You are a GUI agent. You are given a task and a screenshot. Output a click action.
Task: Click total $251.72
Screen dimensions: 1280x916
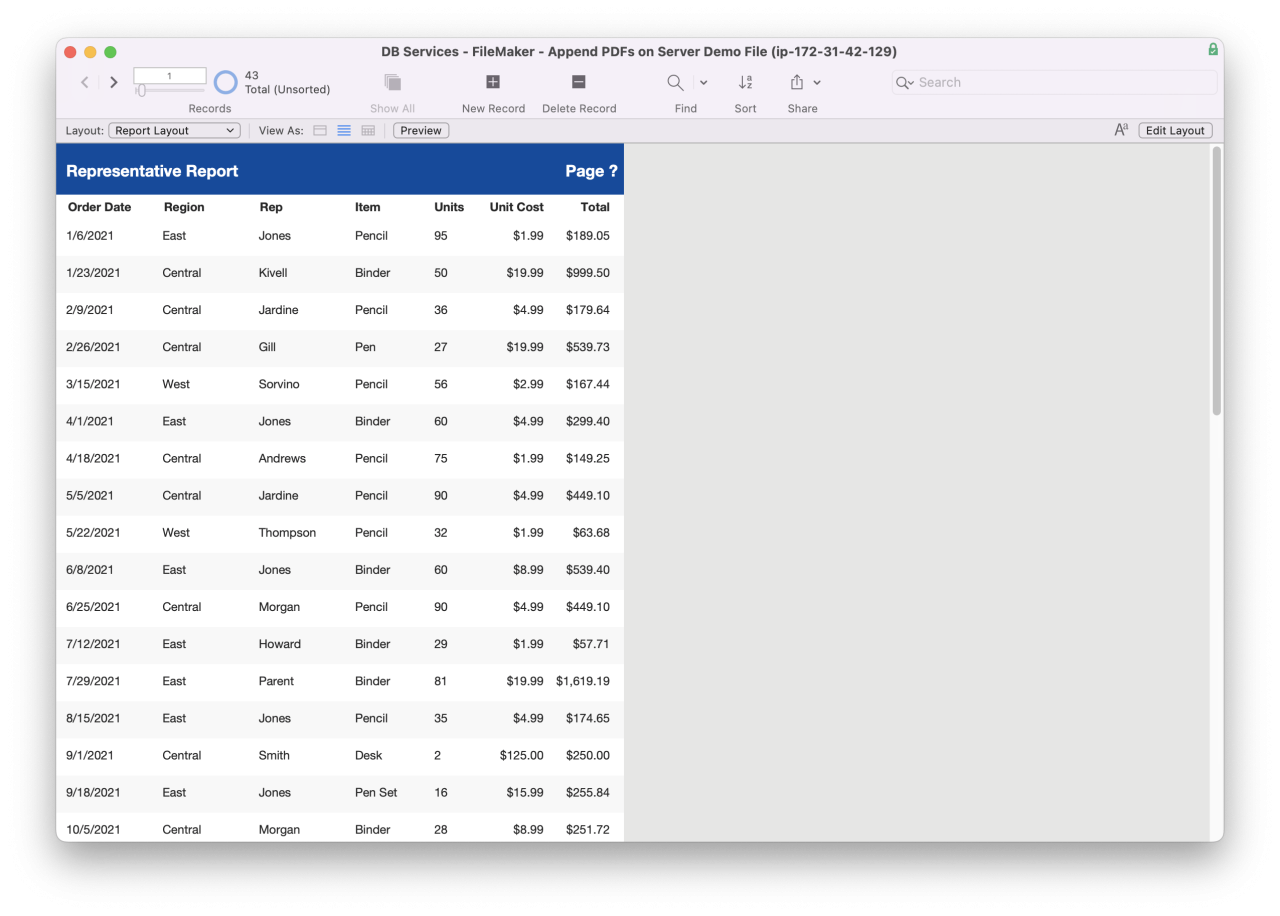587,829
